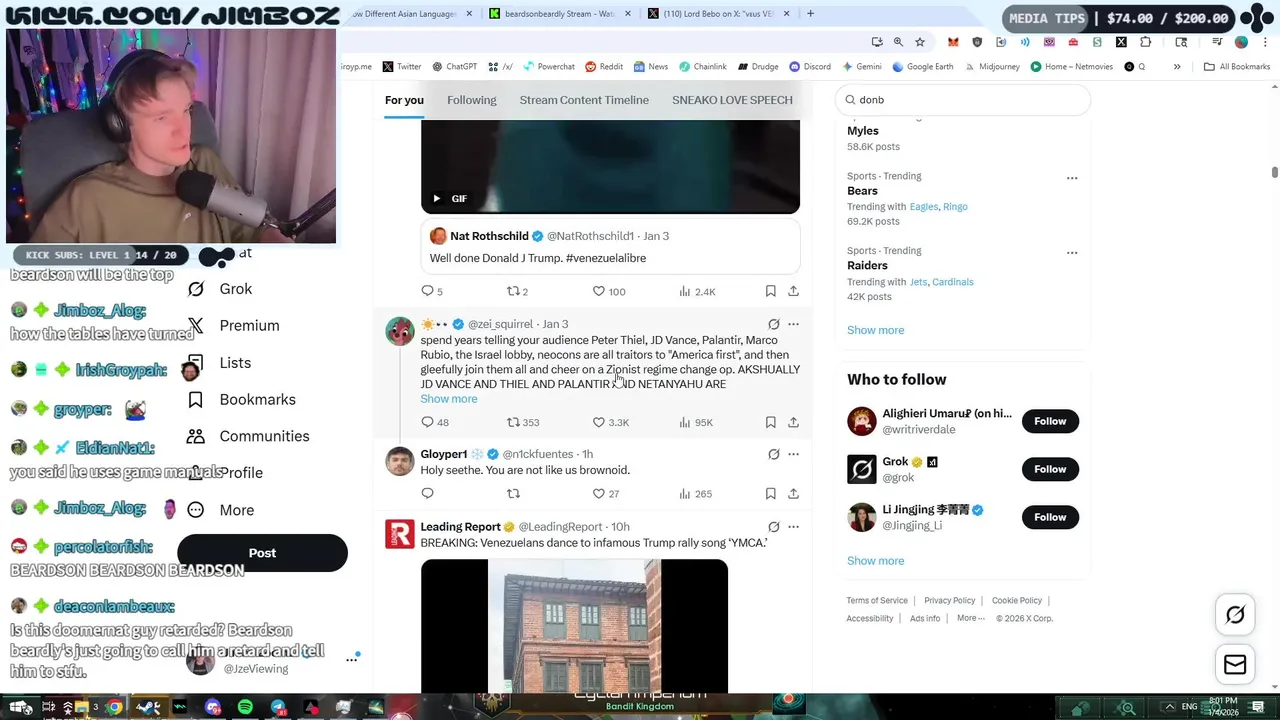The height and width of the screenshot is (720, 1280).
Task: Open Communities in the sidebar
Action: click(x=249, y=437)
